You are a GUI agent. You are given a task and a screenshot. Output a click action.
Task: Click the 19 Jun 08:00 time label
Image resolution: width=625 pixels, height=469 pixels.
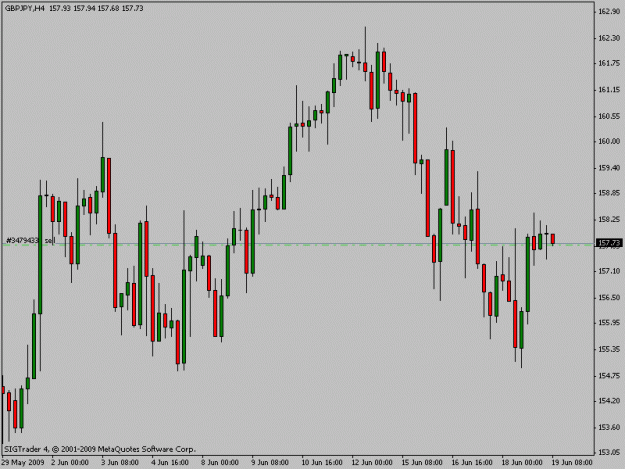[572, 463]
